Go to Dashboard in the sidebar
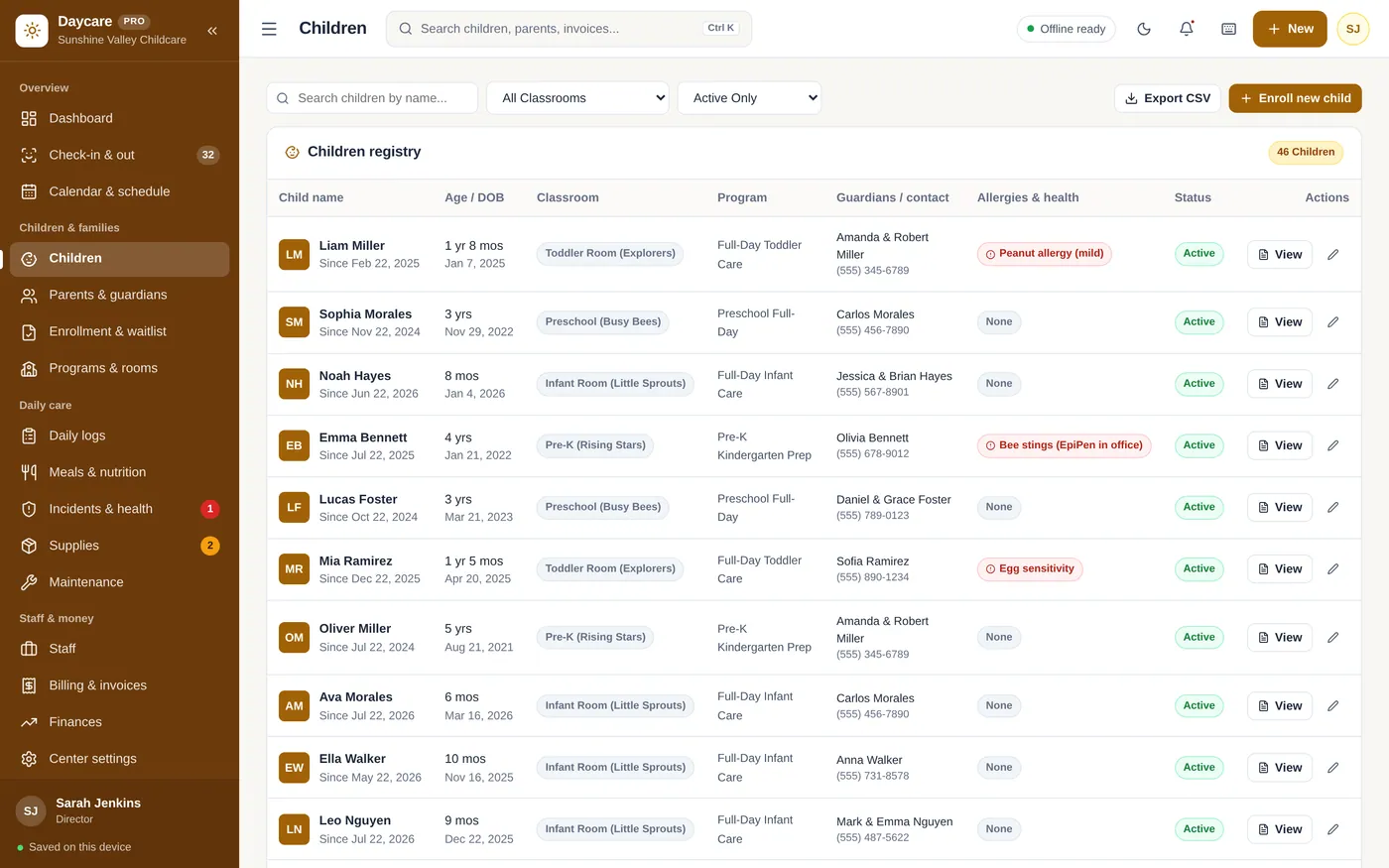The width and height of the screenshot is (1389, 868). [119, 118]
